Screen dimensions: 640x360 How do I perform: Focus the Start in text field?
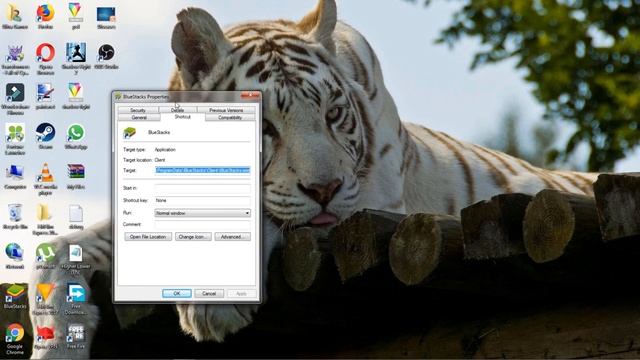tap(202, 188)
